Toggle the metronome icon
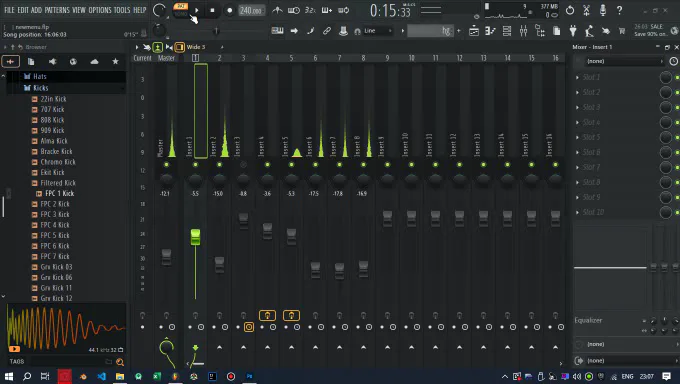Screen dimensions: 680x384 tap(277, 10)
